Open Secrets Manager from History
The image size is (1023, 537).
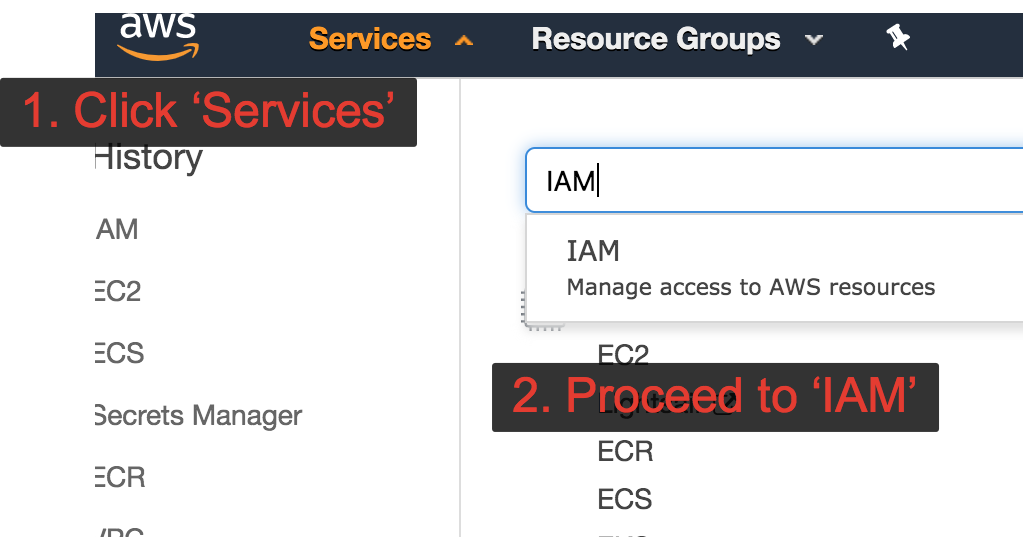tap(198, 416)
